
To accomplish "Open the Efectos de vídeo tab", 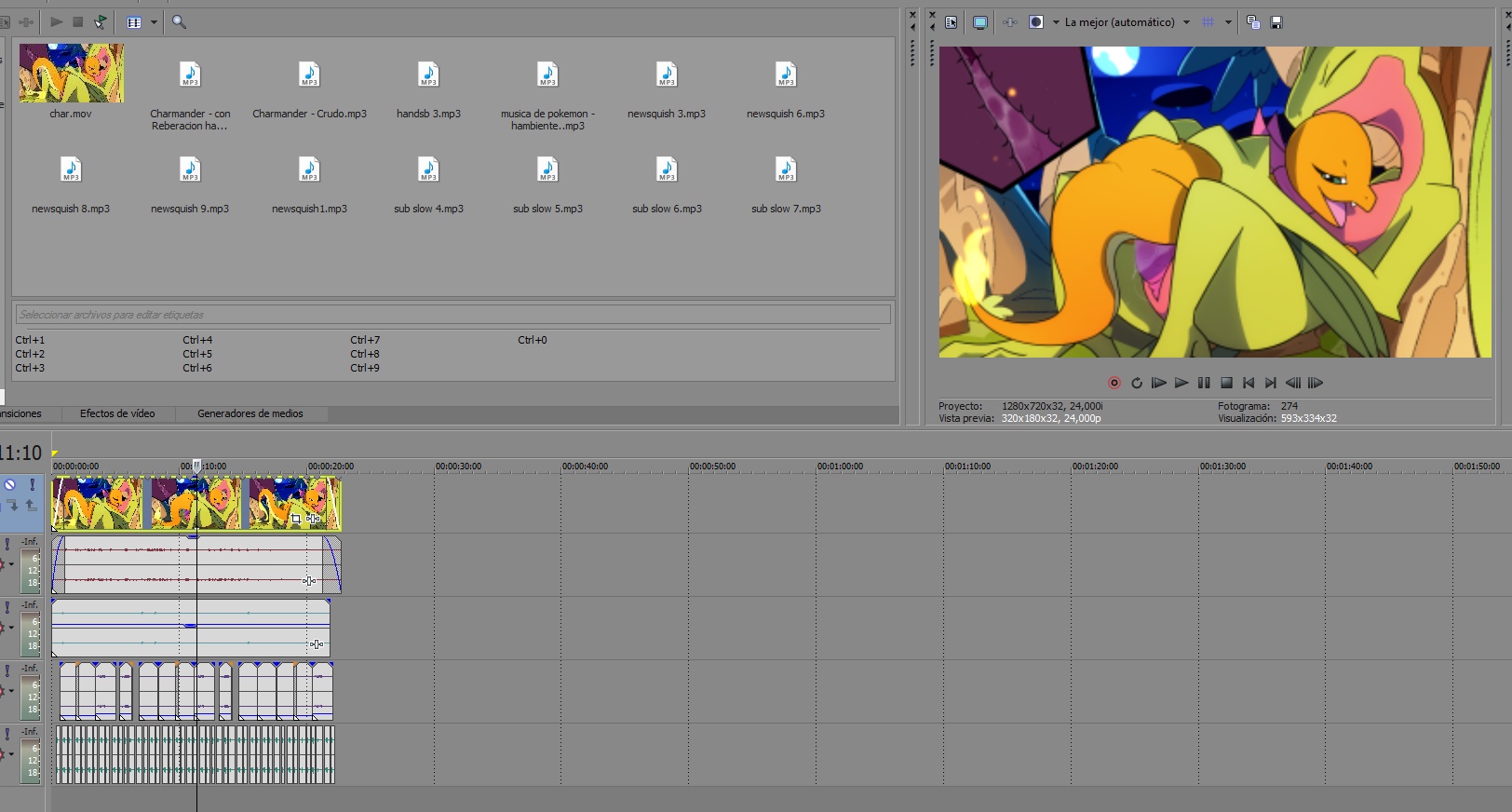I will [x=117, y=413].
